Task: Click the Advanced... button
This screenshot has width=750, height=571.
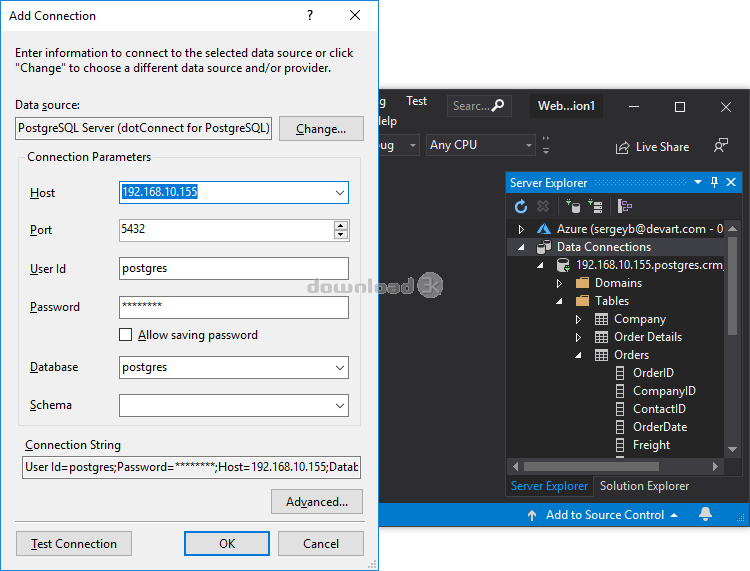Action: click(317, 502)
